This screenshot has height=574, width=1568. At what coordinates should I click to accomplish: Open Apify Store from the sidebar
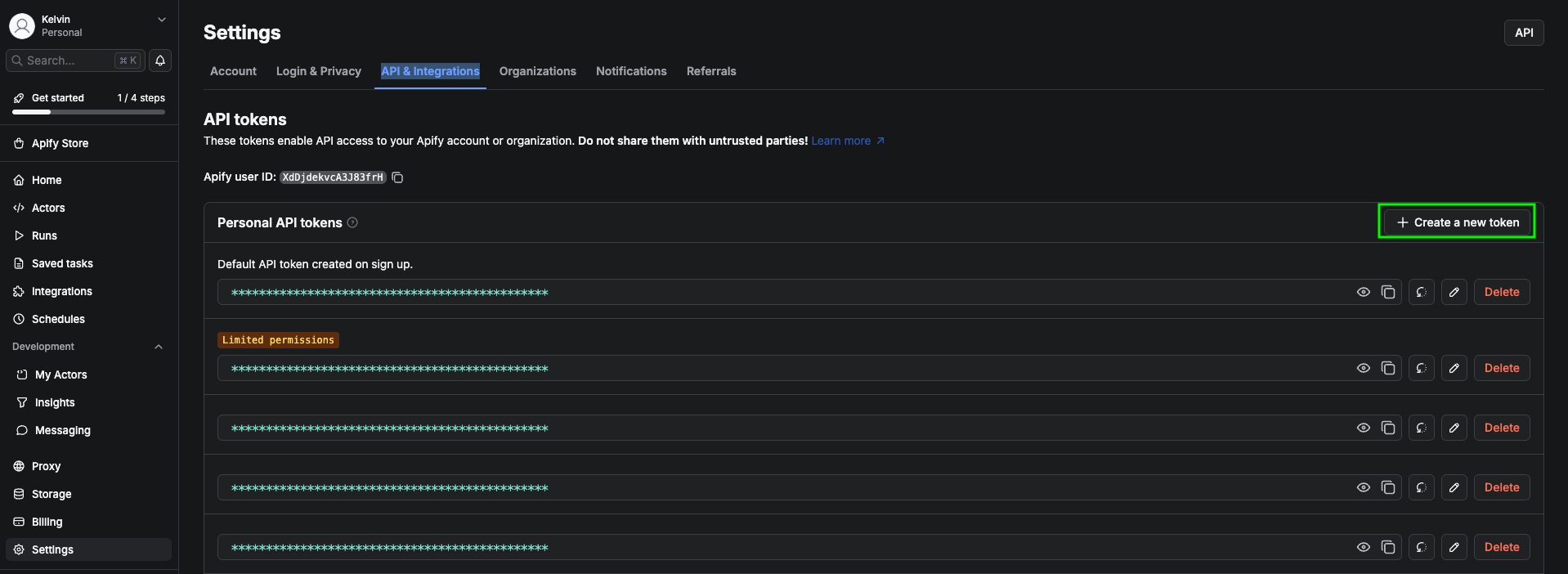pos(89,143)
